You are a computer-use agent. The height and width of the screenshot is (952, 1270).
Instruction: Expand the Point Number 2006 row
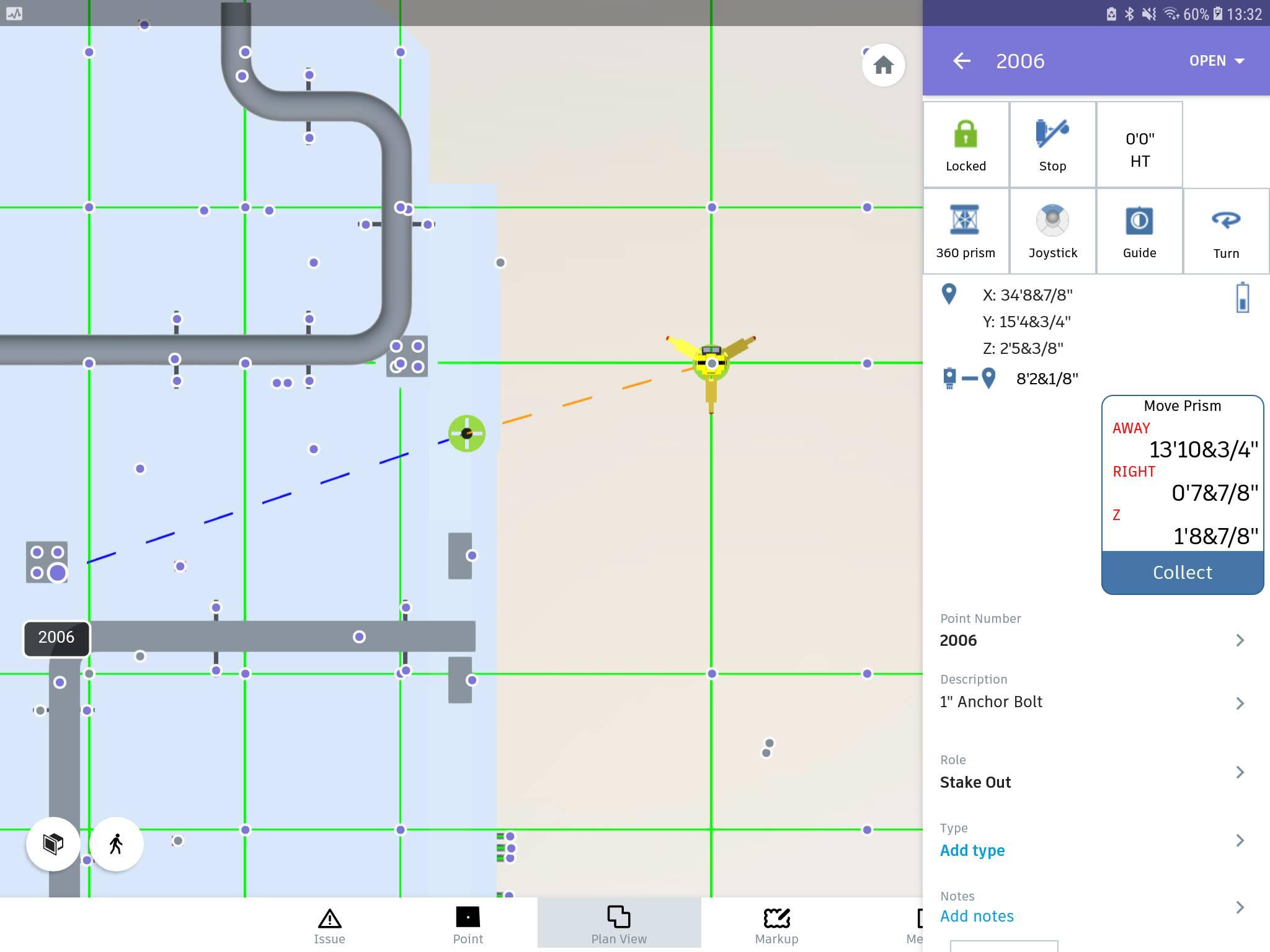pos(1096,630)
